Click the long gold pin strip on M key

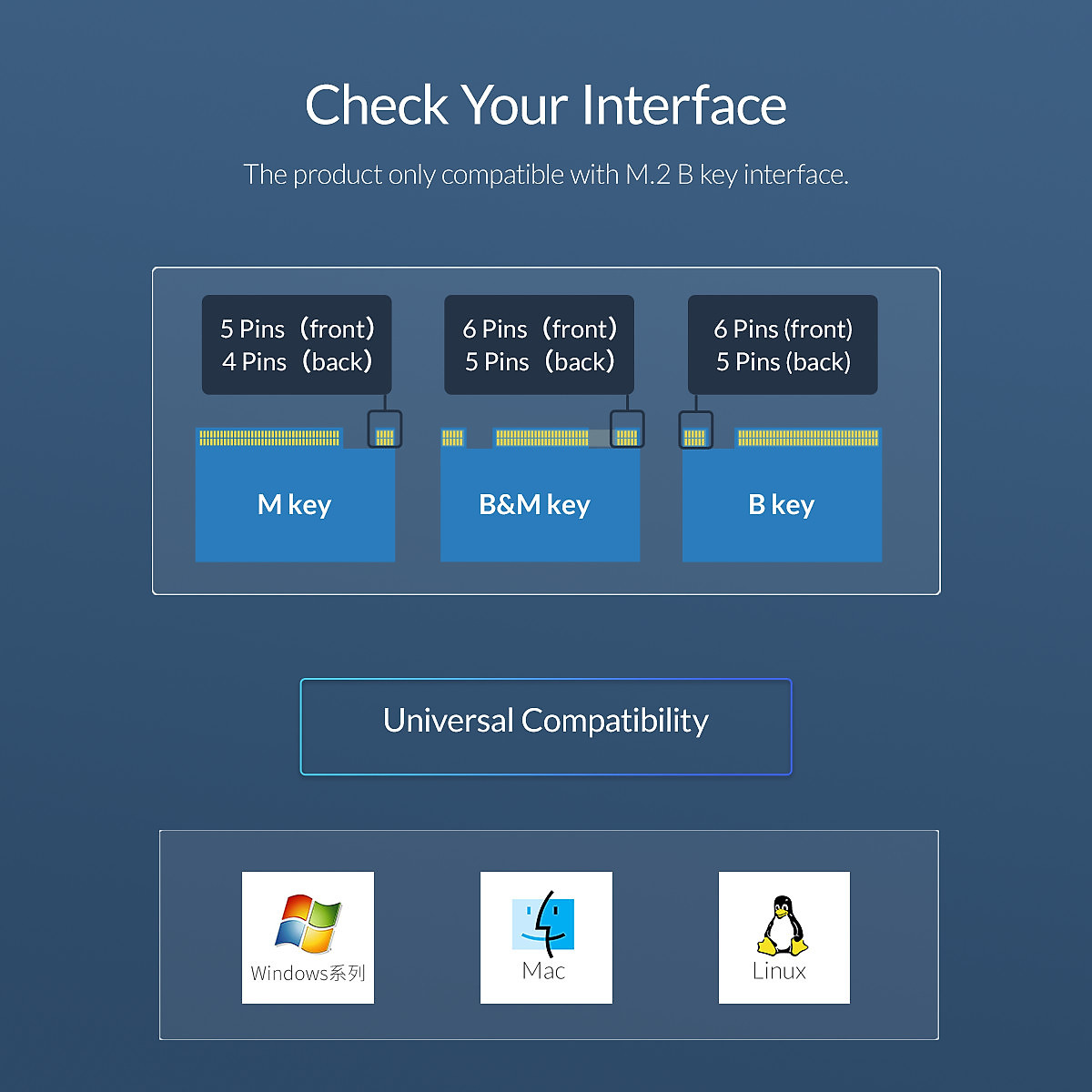269,438
